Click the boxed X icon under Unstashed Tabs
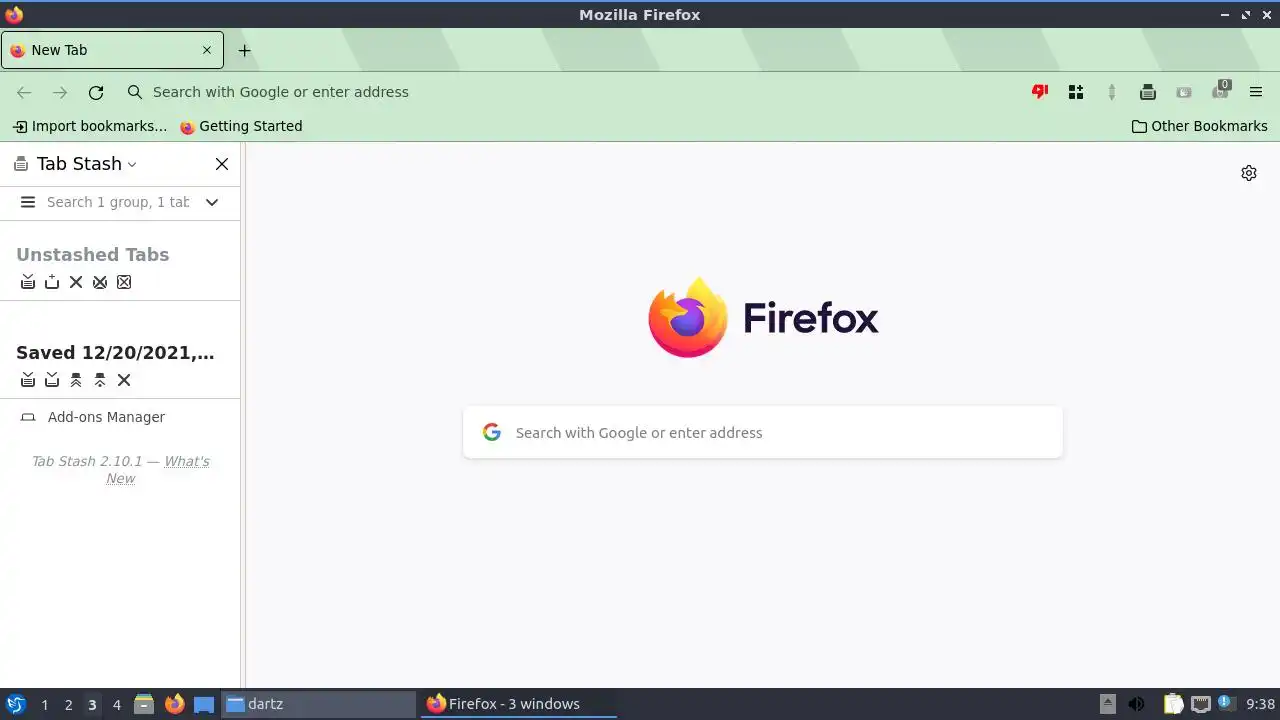 coord(124,282)
